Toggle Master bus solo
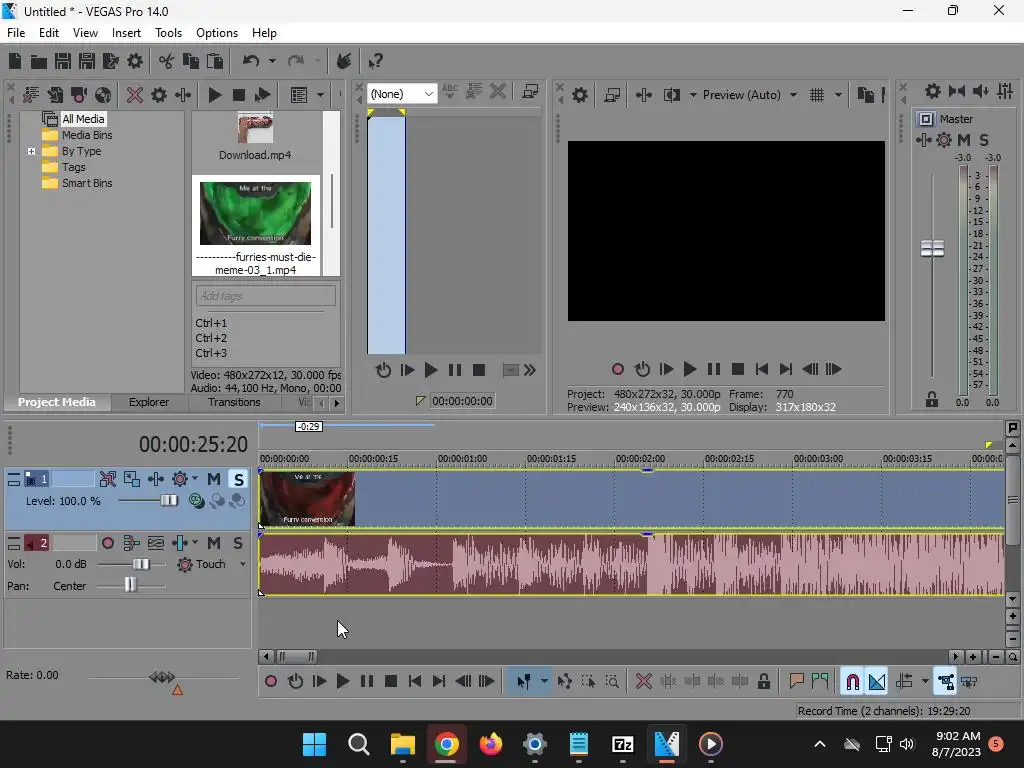The width and height of the screenshot is (1024, 768). pyautogui.click(x=984, y=140)
